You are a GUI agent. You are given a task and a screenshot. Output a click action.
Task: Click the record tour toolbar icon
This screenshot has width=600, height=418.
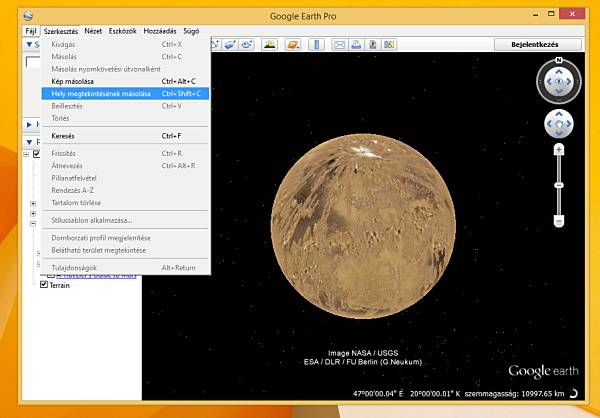246,44
